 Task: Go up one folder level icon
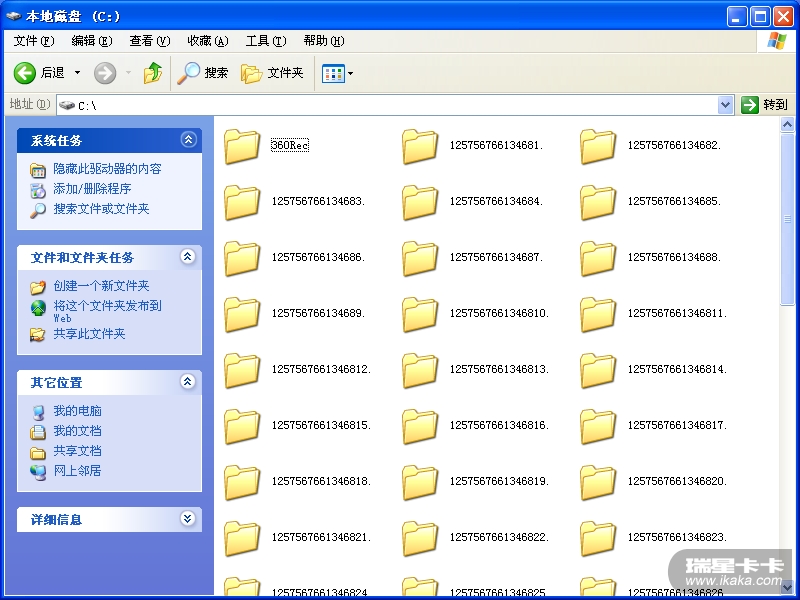[x=153, y=73]
